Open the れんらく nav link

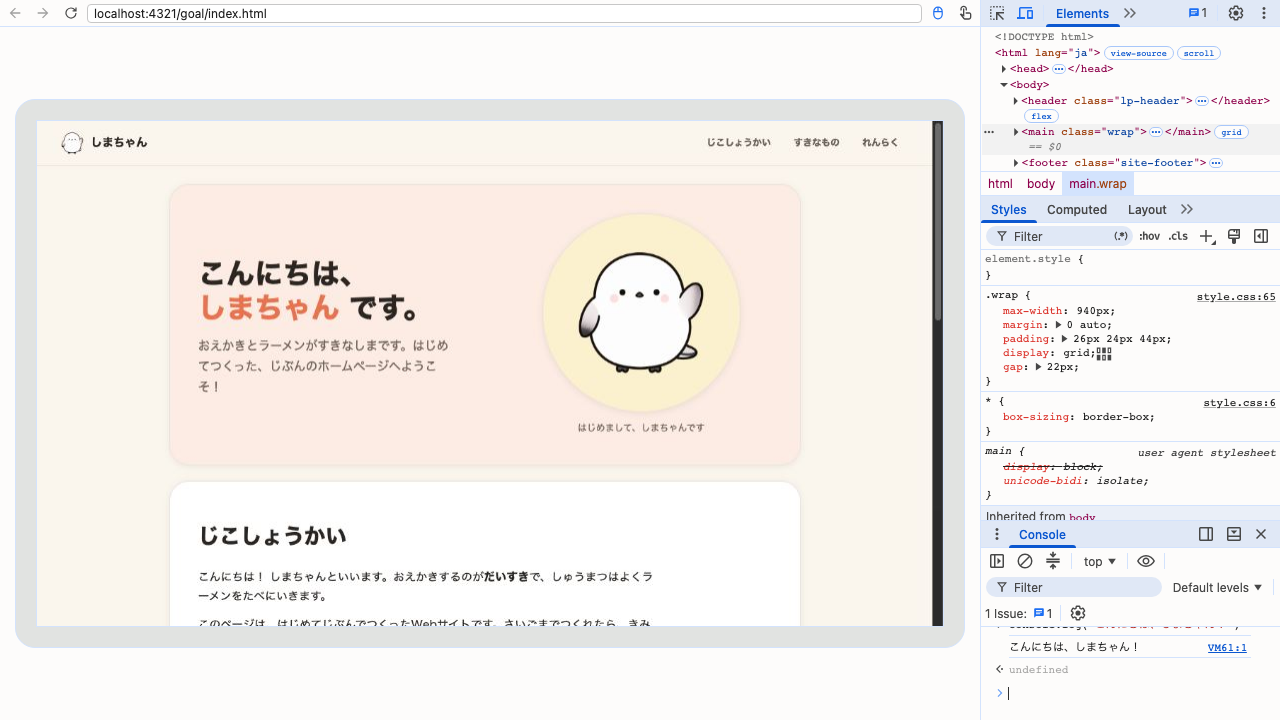pos(880,143)
